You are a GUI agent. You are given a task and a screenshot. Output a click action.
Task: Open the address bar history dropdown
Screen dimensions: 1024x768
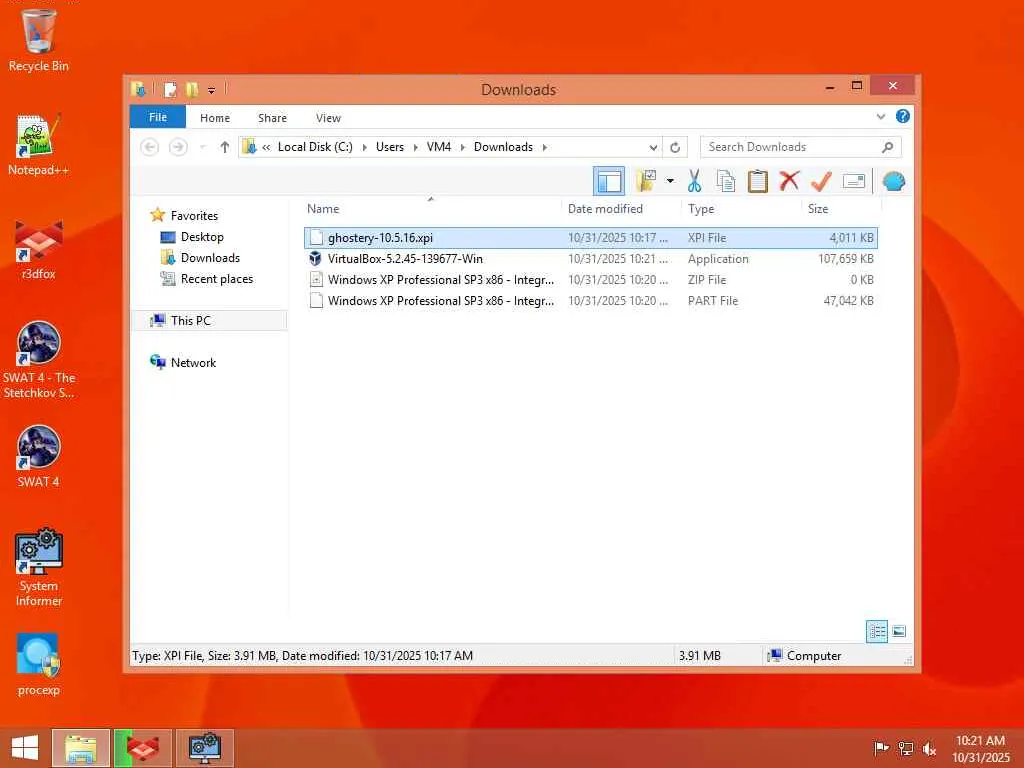(x=653, y=147)
